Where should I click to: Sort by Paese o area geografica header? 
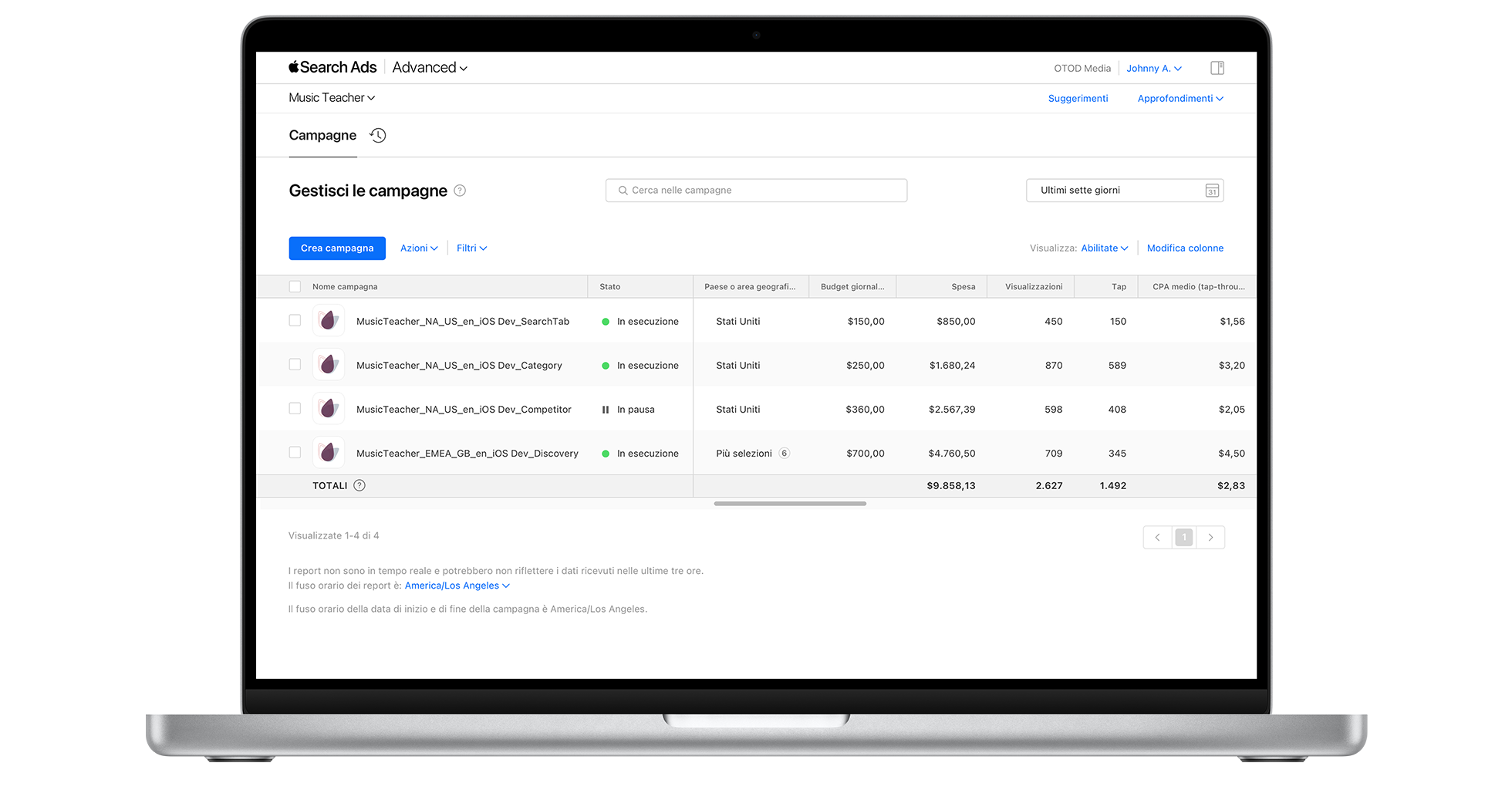(750, 286)
